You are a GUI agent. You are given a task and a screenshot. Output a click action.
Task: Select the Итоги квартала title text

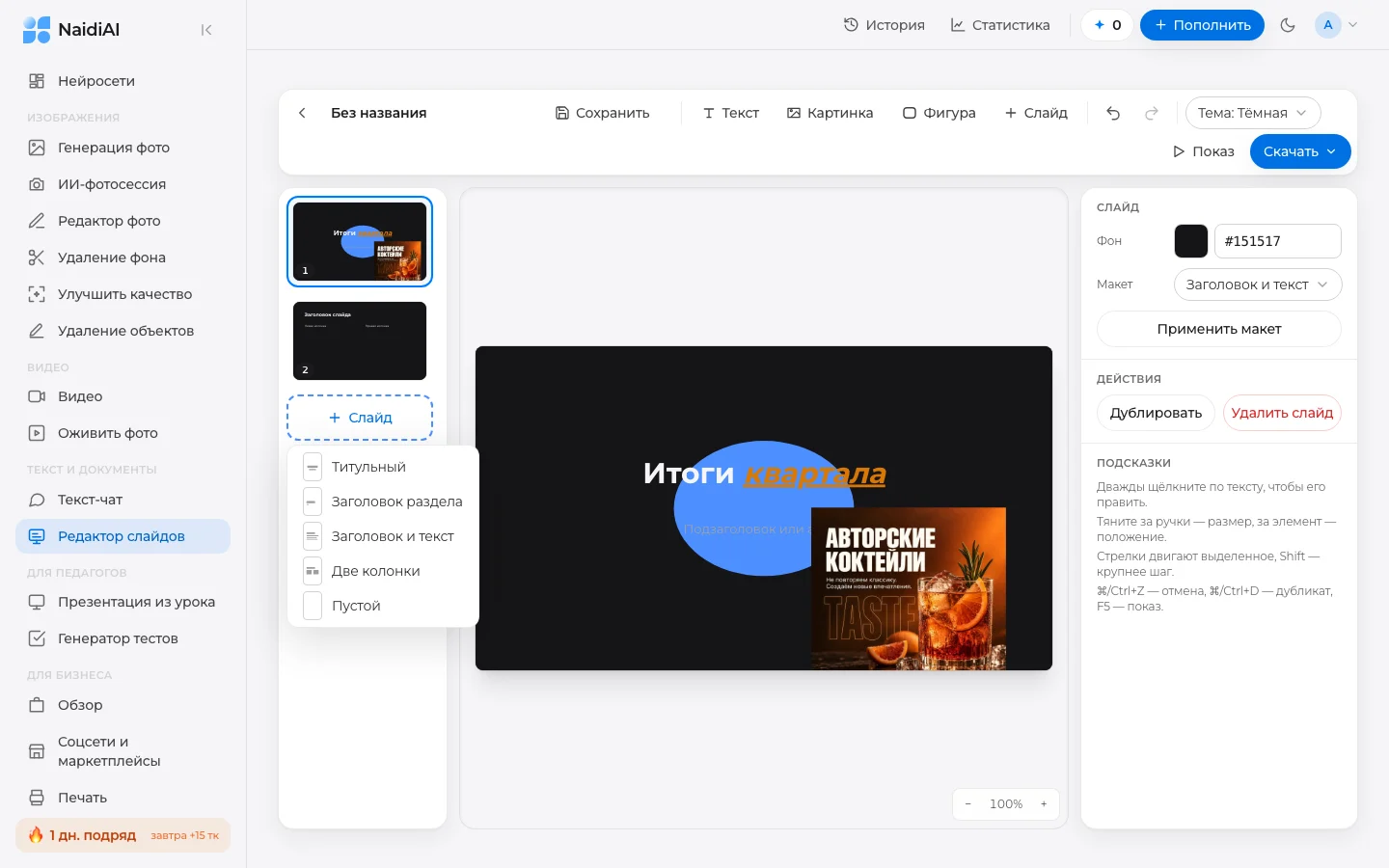pyautogui.click(x=765, y=474)
